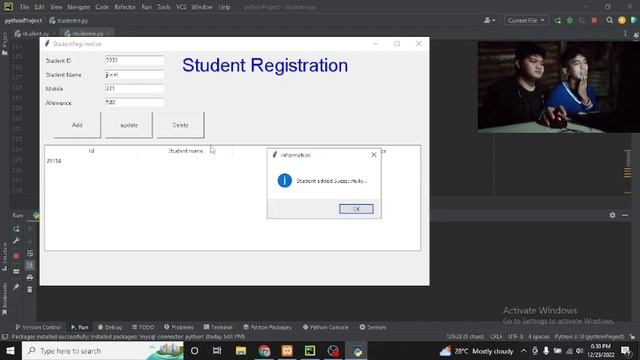Switch to the student.py editor tab
This screenshot has height=360, width=640.
[35, 33]
